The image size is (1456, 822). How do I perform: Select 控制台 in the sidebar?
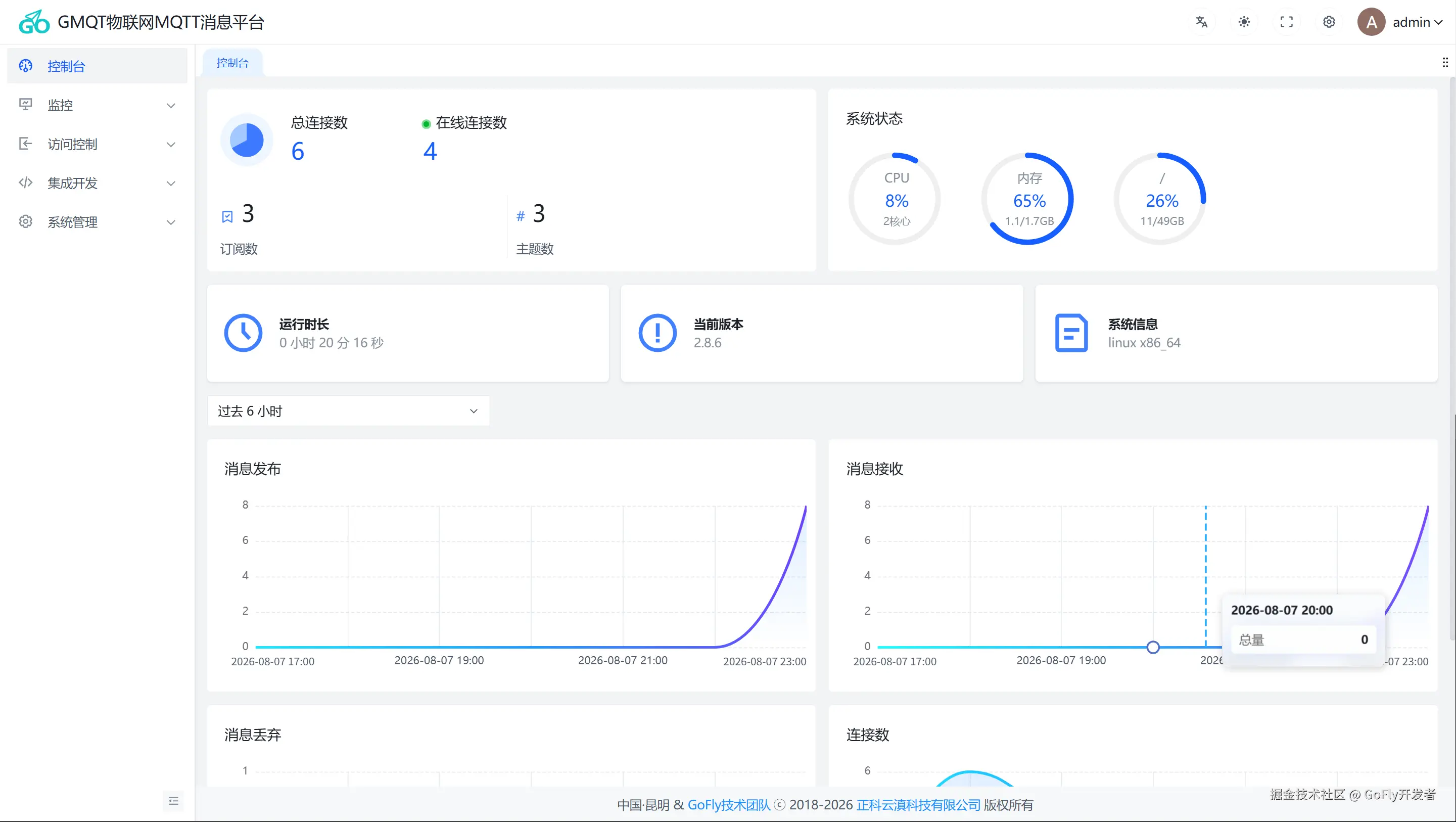[97, 66]
